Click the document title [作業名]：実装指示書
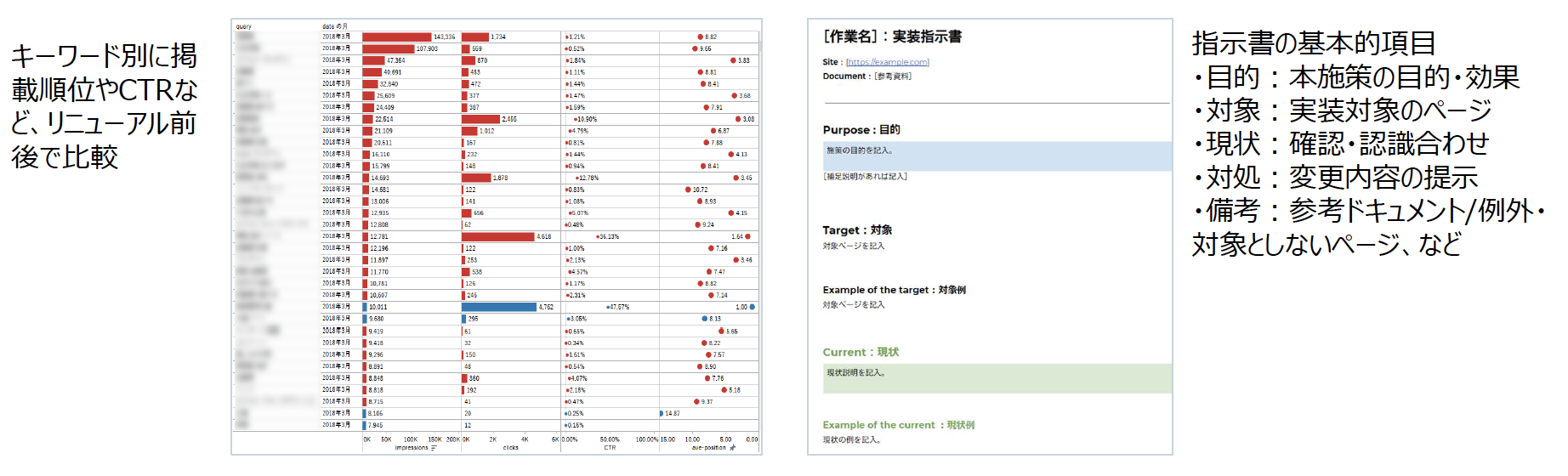The image size is (1568, 476). click(x=892, y=37)
